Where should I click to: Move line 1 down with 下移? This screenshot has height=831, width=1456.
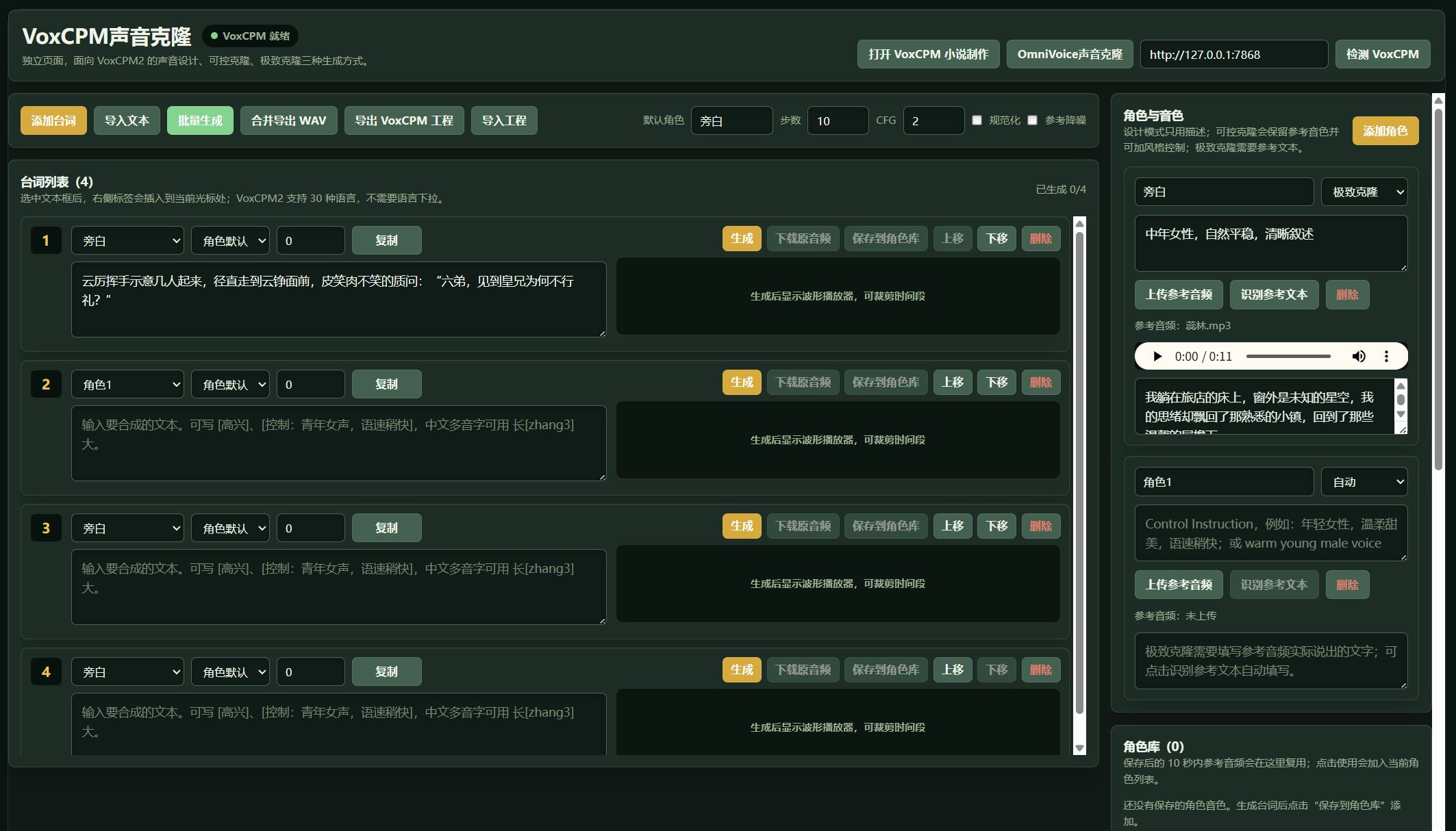coord(996,238)
